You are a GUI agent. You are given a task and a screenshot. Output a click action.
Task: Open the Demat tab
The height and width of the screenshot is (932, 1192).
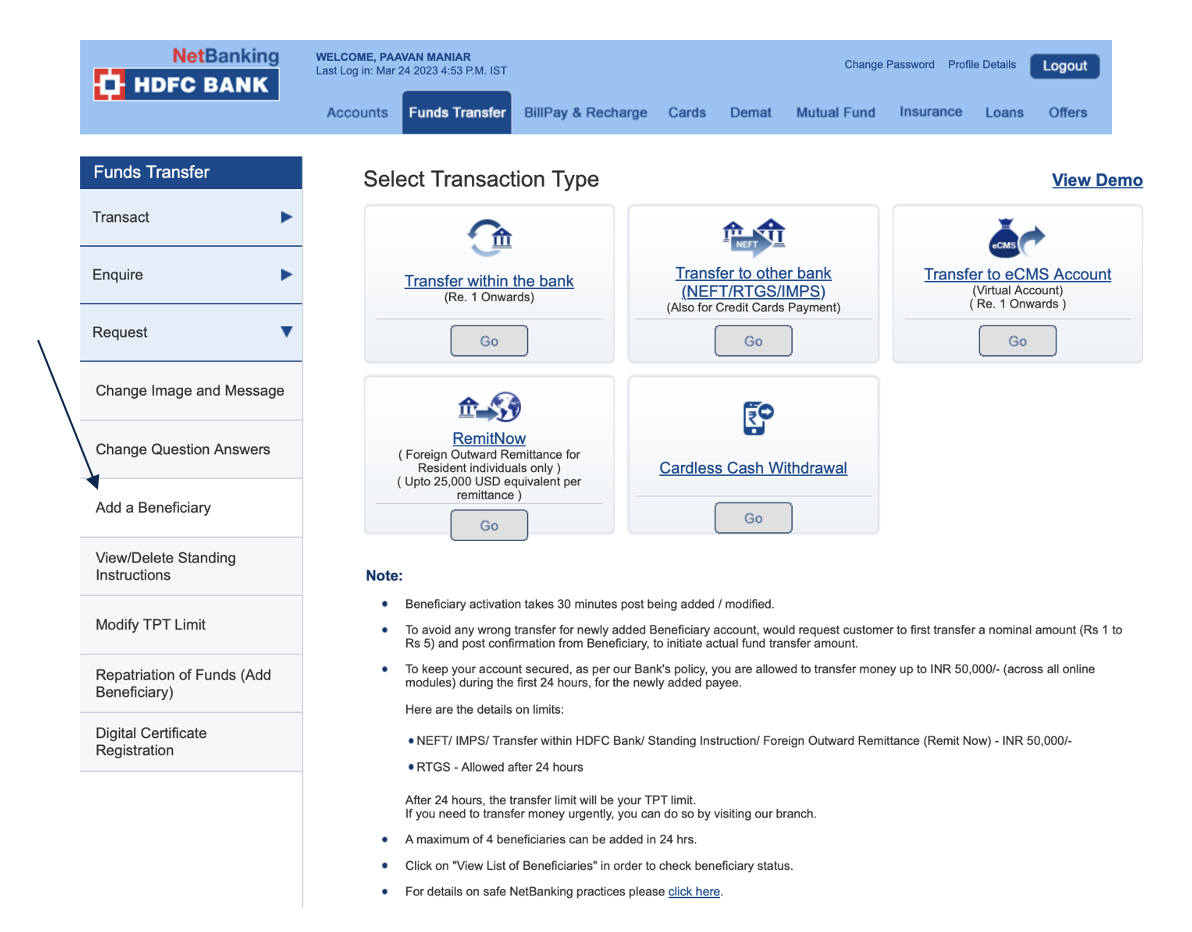pos(750,113)
